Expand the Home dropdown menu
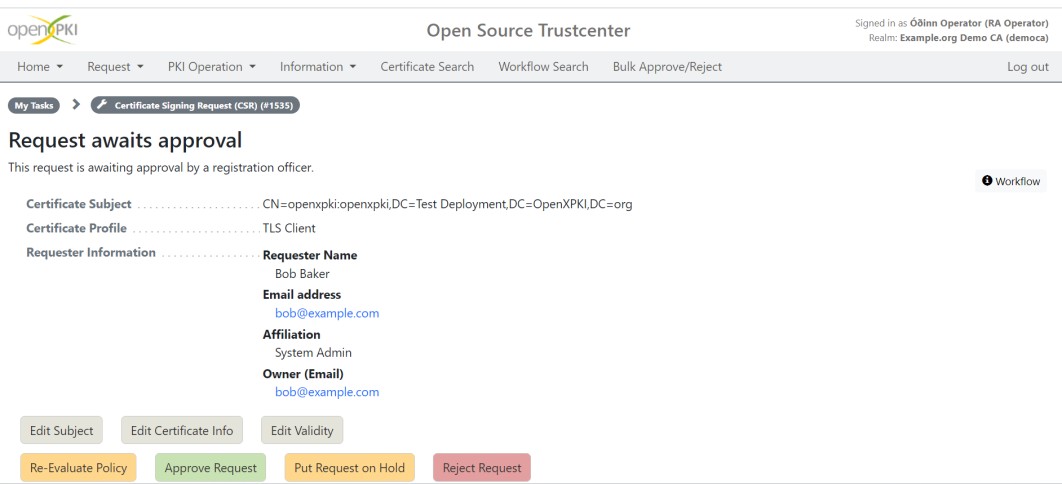The image size is (1062, 484). [x=40, y=66]
